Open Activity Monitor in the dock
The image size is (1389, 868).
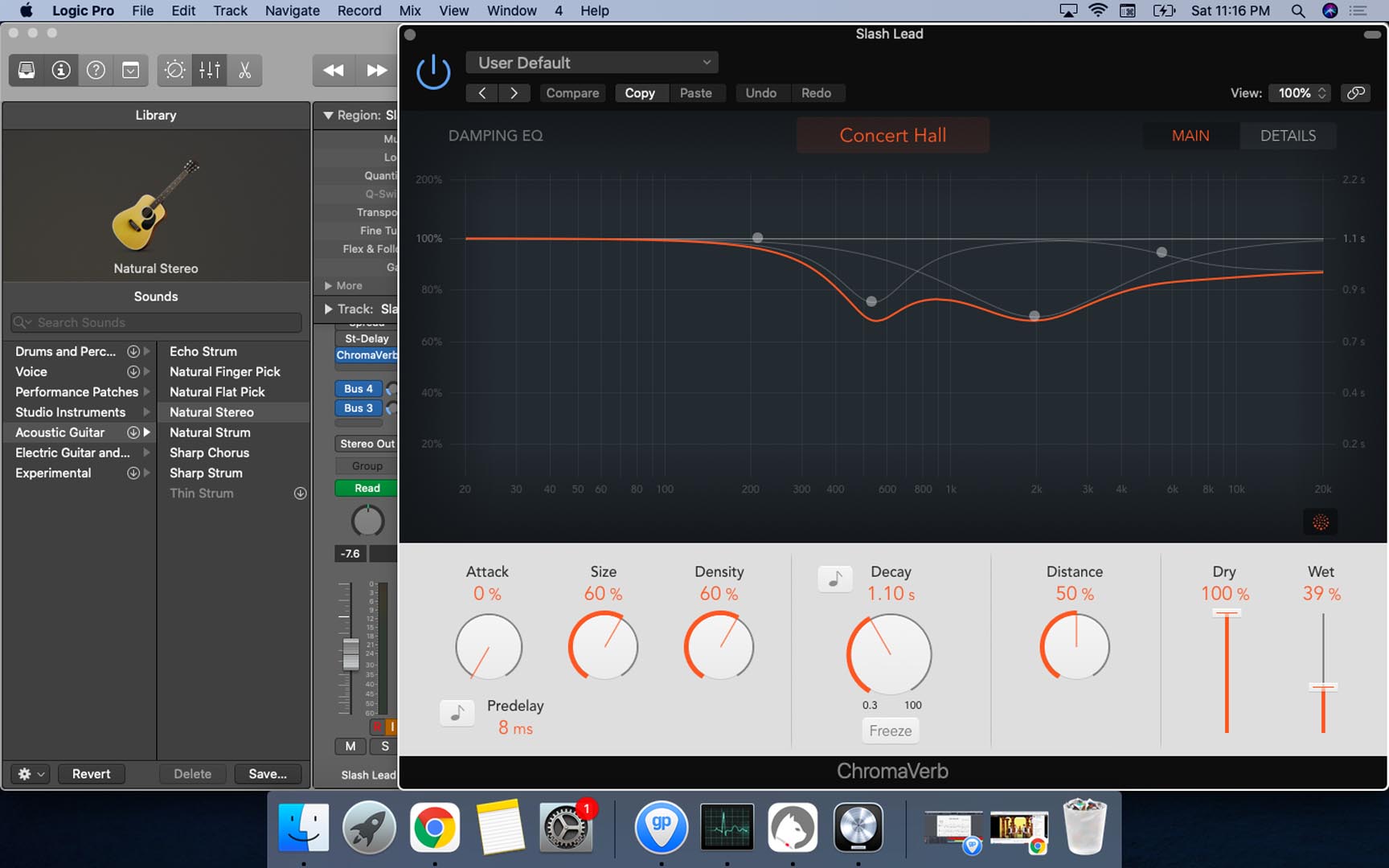[727, 827]
